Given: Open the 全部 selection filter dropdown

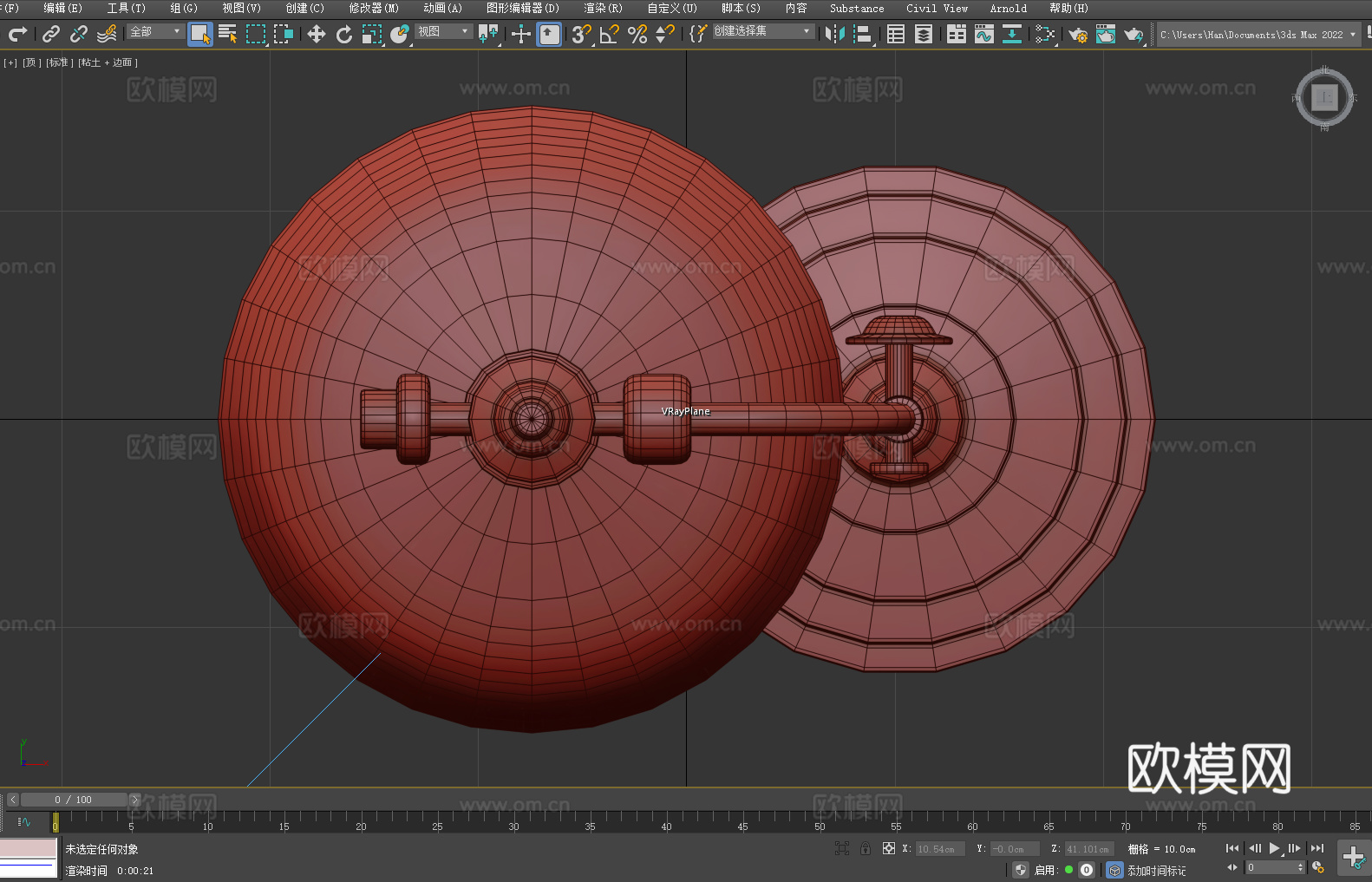Looking at the screenshot, I should pyautogui.click(x=155, y=31).
